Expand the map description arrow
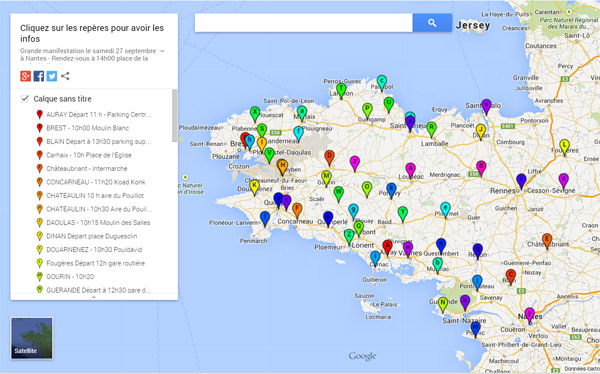600x374 pixels. (162, 51)
